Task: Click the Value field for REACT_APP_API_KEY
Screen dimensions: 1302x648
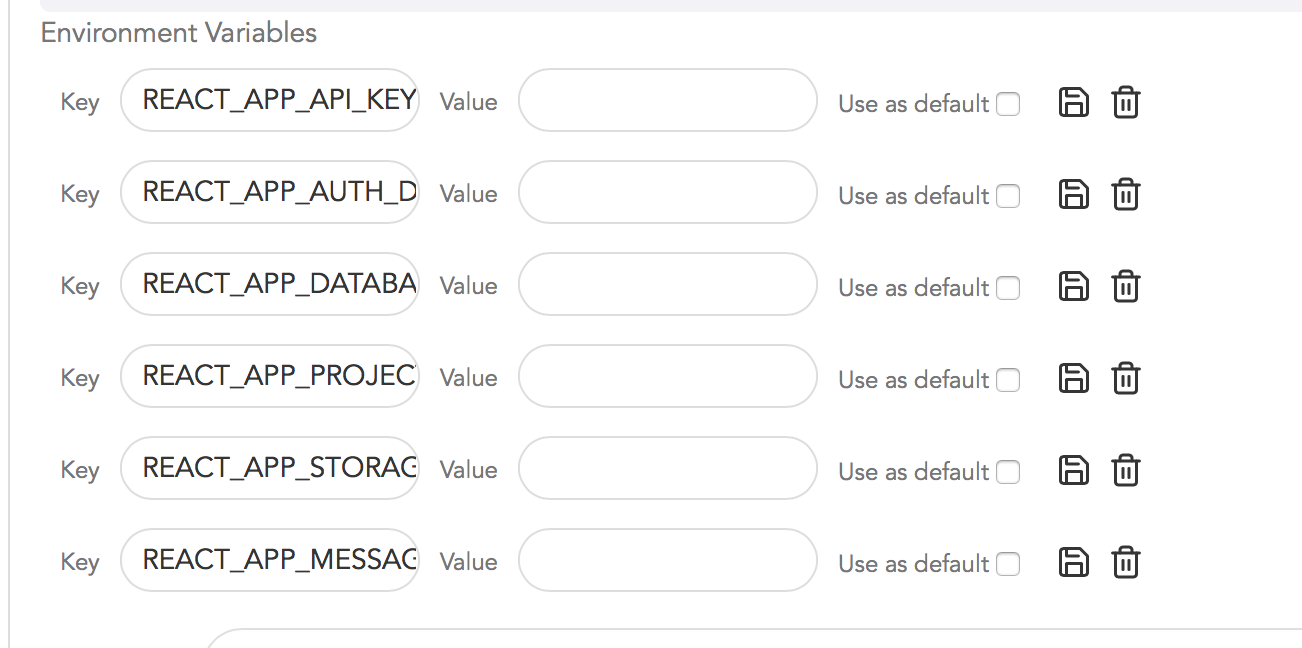Action: point(667,100)
